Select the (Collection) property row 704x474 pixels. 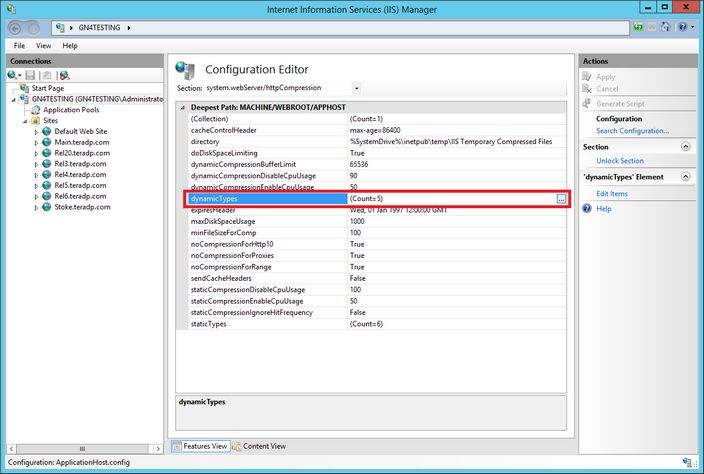(377, 118)
